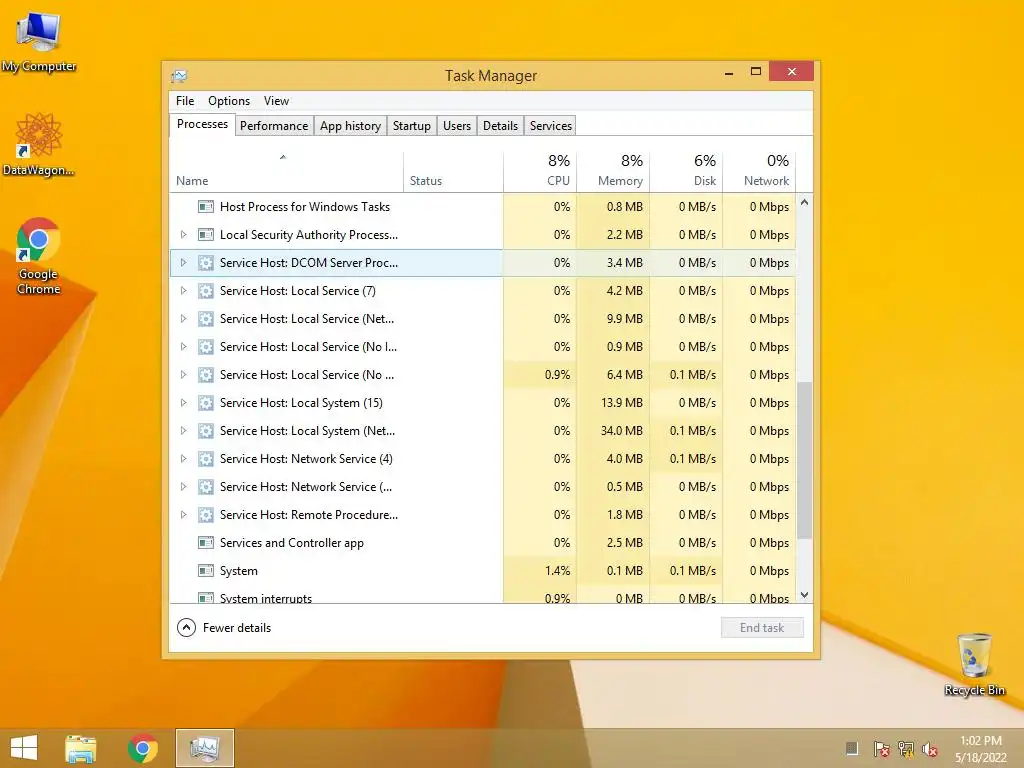Click the Task Manager title bar icon
This screenshot has width=1024, height=768.
click(x=179, y=76)
